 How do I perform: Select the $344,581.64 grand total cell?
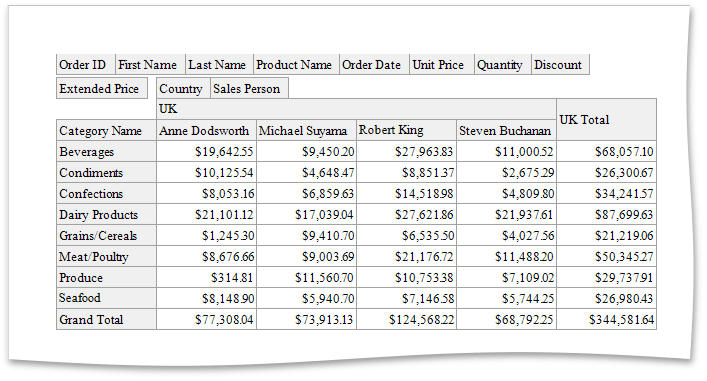pyautogui.click(x=606, y=319)
